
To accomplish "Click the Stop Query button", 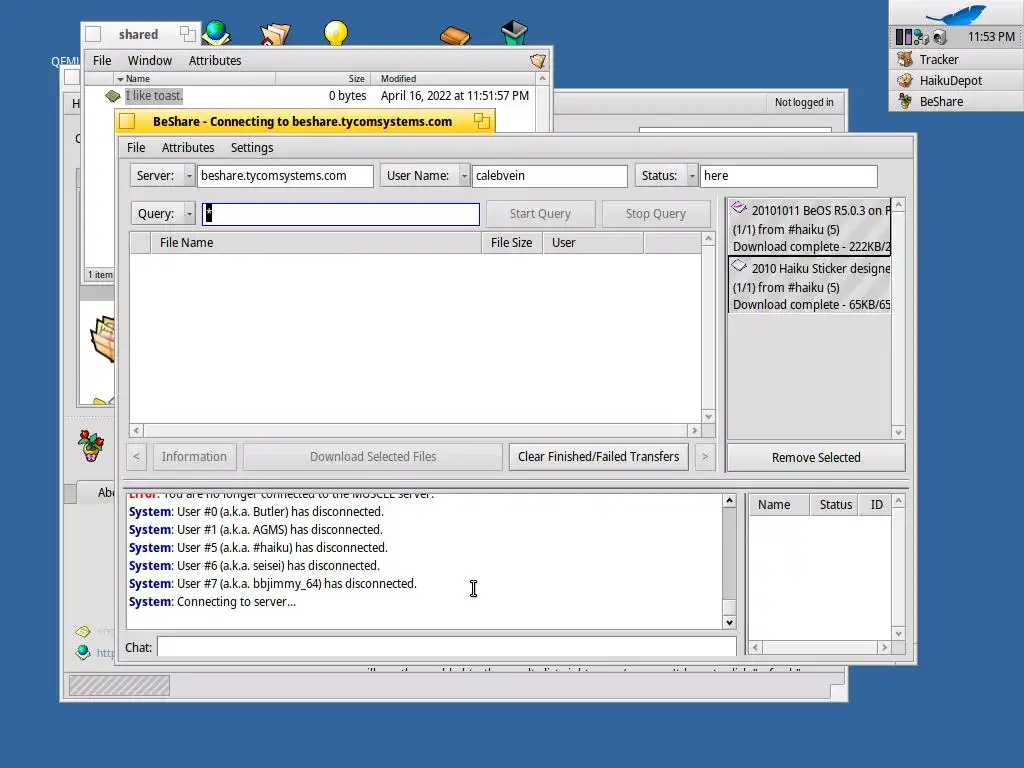I will (656, 214).
